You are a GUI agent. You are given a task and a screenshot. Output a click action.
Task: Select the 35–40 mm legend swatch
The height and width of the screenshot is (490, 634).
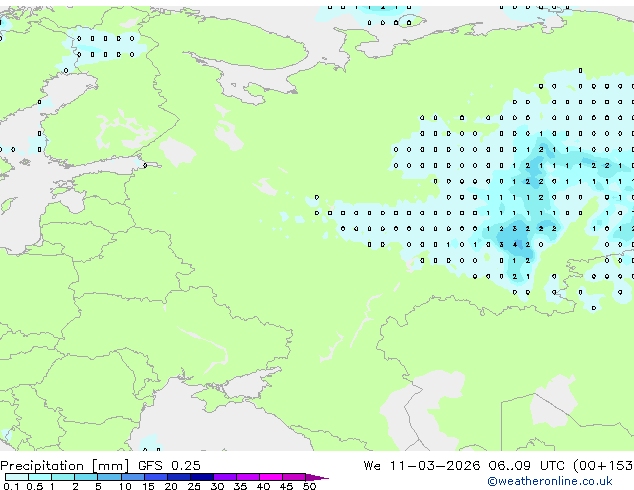[x=247, y=477]
